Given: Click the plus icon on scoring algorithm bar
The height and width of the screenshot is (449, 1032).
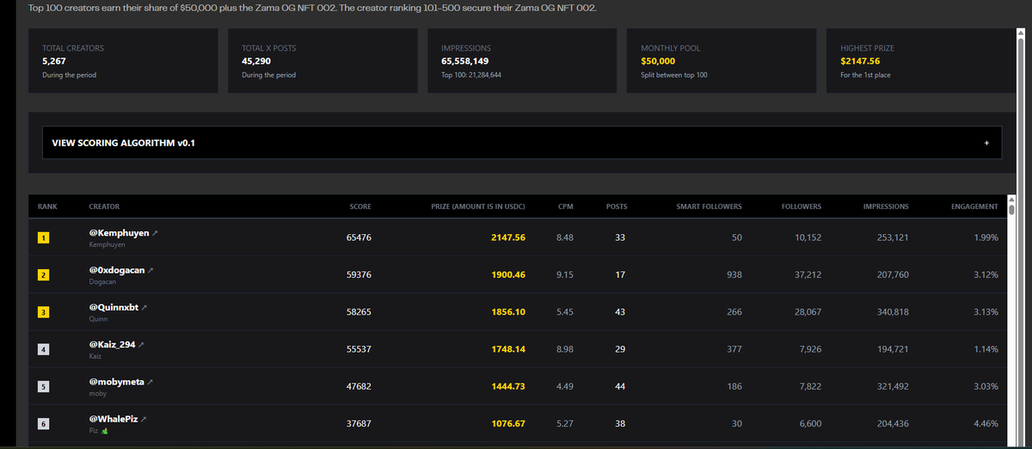Looking at the screenshot, I should tap(986, 143).
